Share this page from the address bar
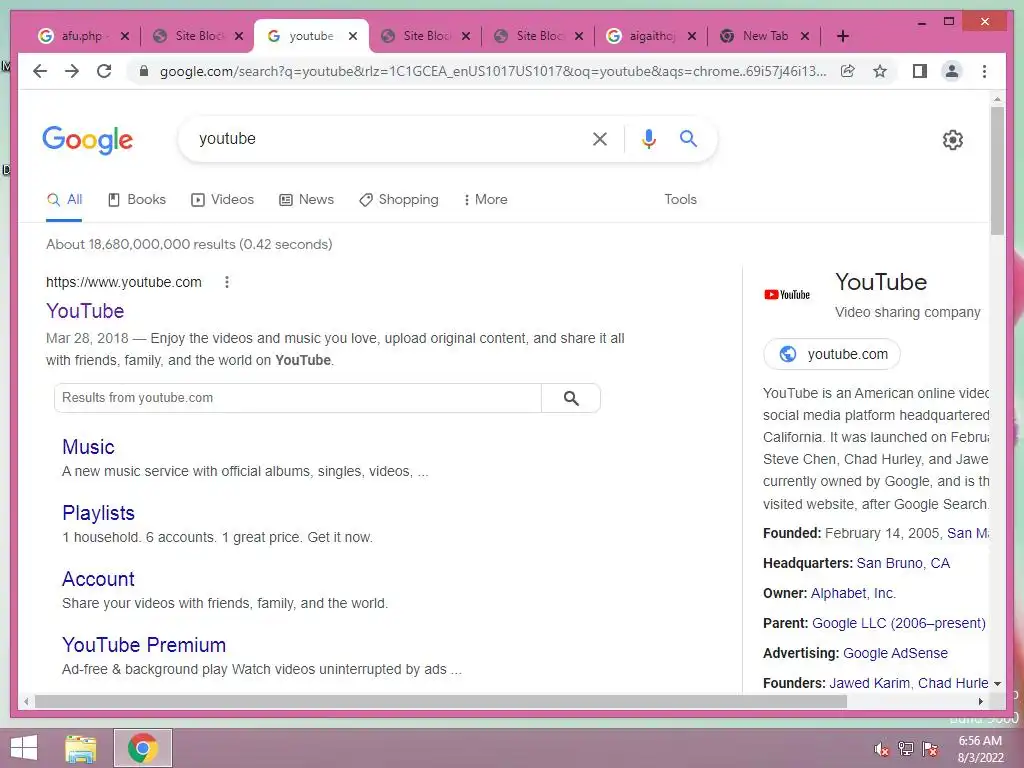The width and height of the screenshot is (1024, 768). click(x=848, y=71)
